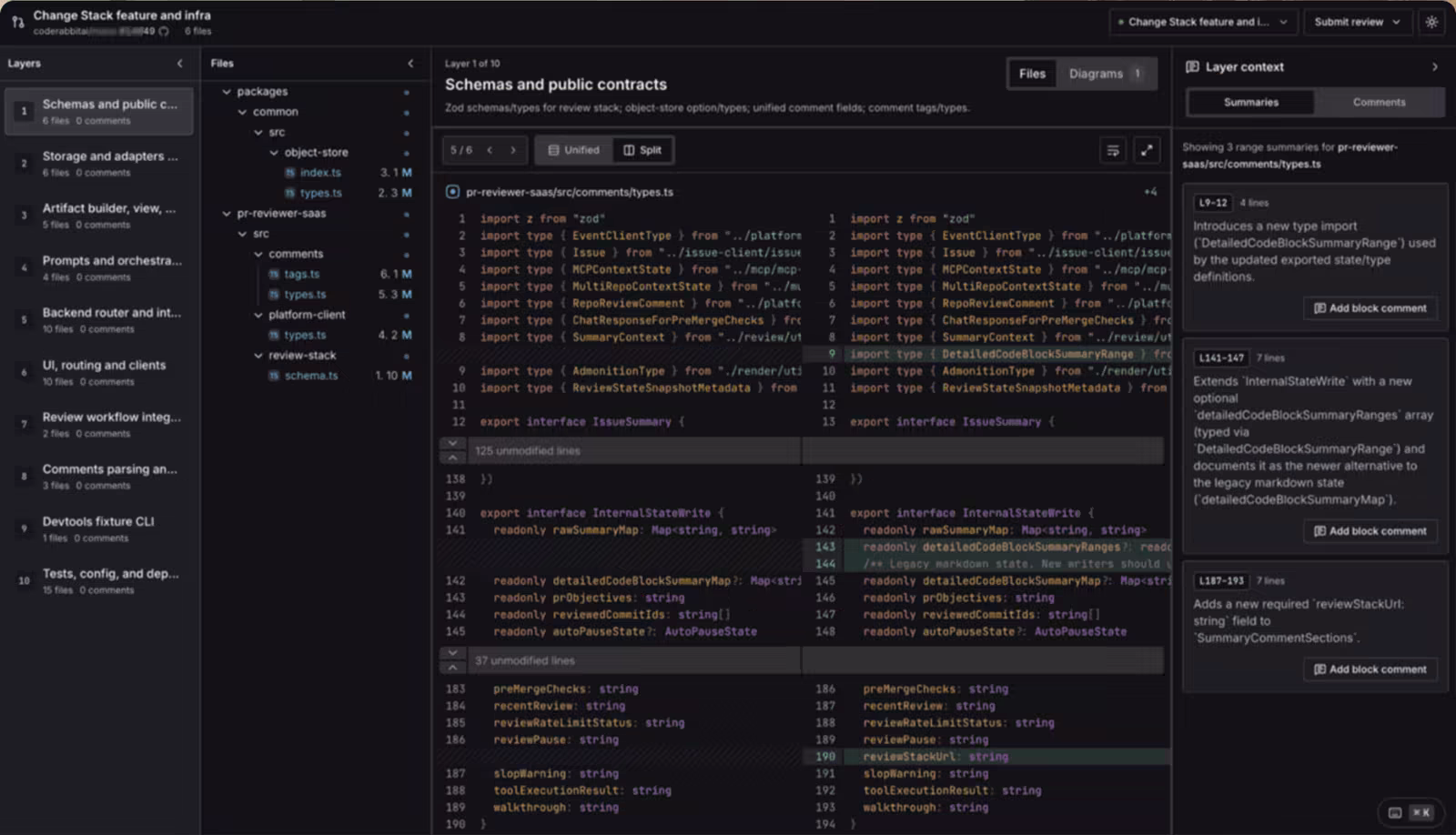
Task: Toggle word wrap icon in diff toolbar
Action: pyautogui.click(x=1113, y=151)
